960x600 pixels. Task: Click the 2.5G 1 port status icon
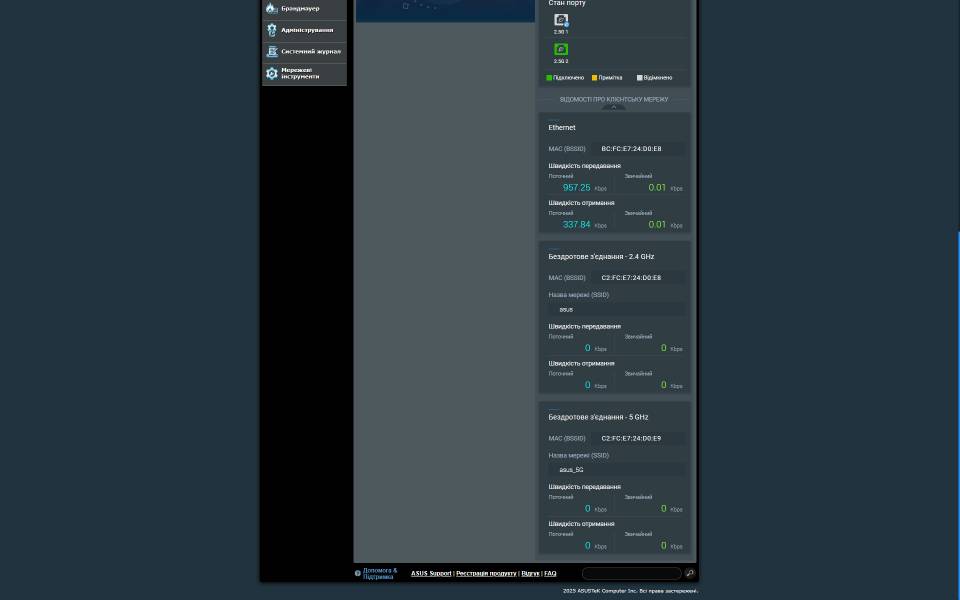pos(561,20)
